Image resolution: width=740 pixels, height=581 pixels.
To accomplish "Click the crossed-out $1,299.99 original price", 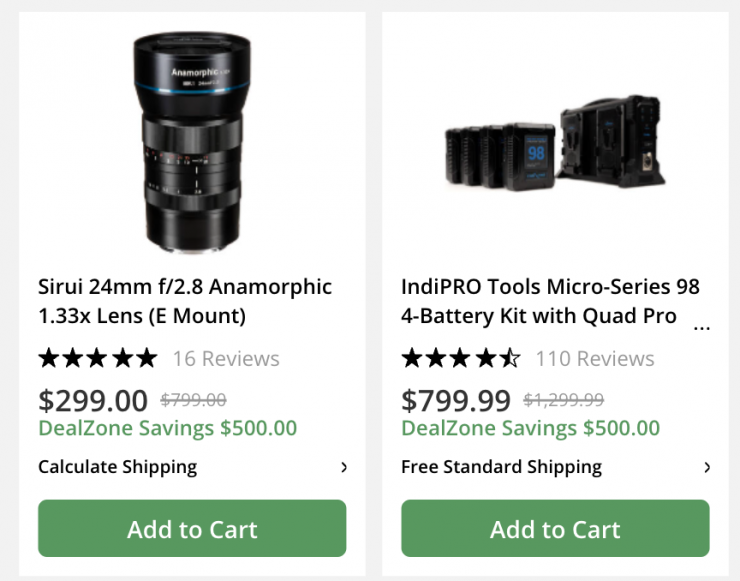I will click(564, 400).
